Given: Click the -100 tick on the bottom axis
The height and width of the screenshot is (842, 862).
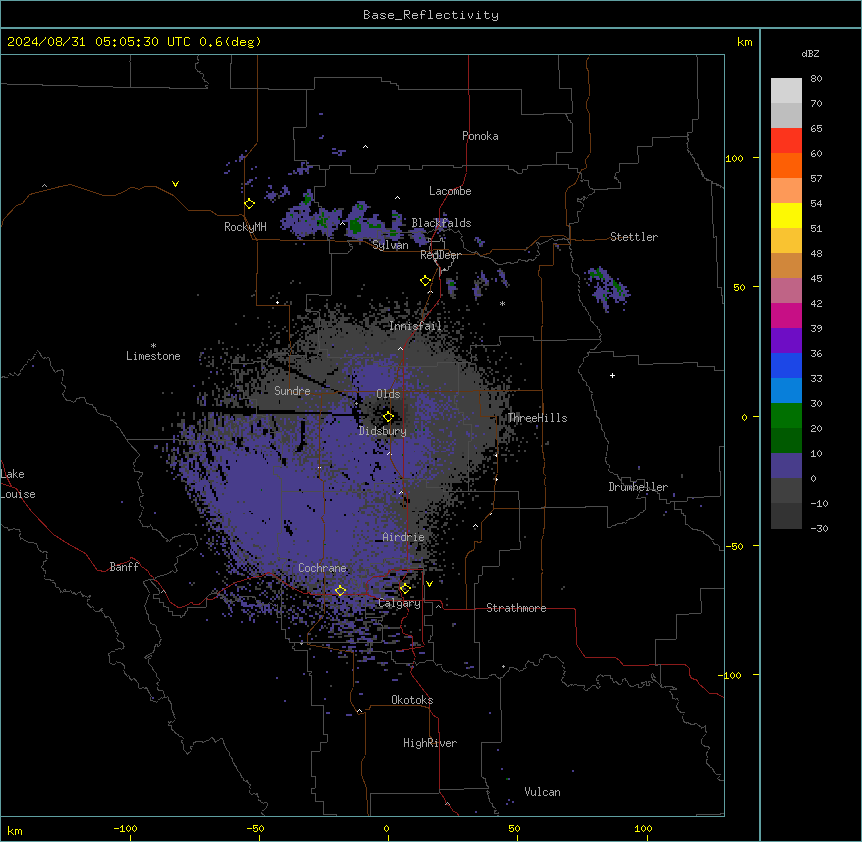Looking at the screenshot, I should point(125,828).
